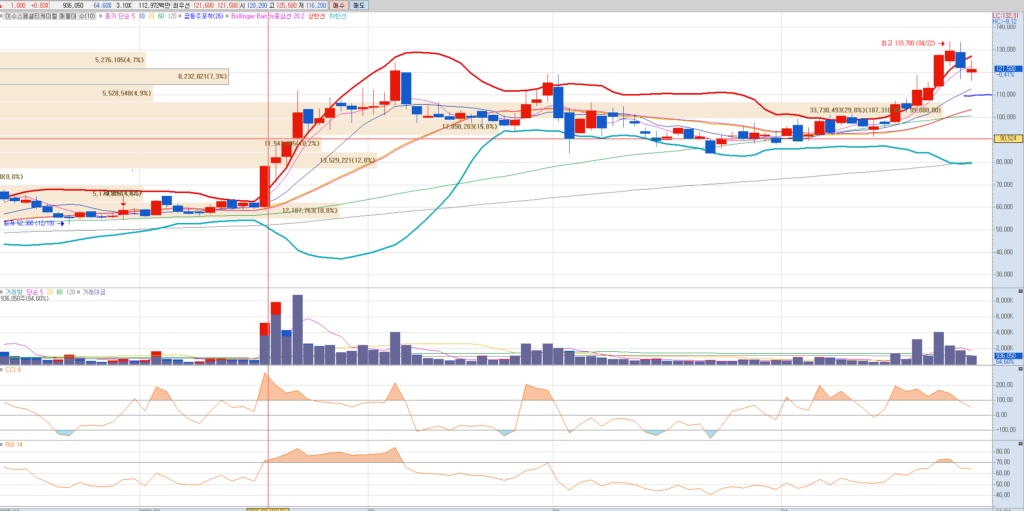
Task: Click the RSI 14 indicator label
Action: (14, 444)
